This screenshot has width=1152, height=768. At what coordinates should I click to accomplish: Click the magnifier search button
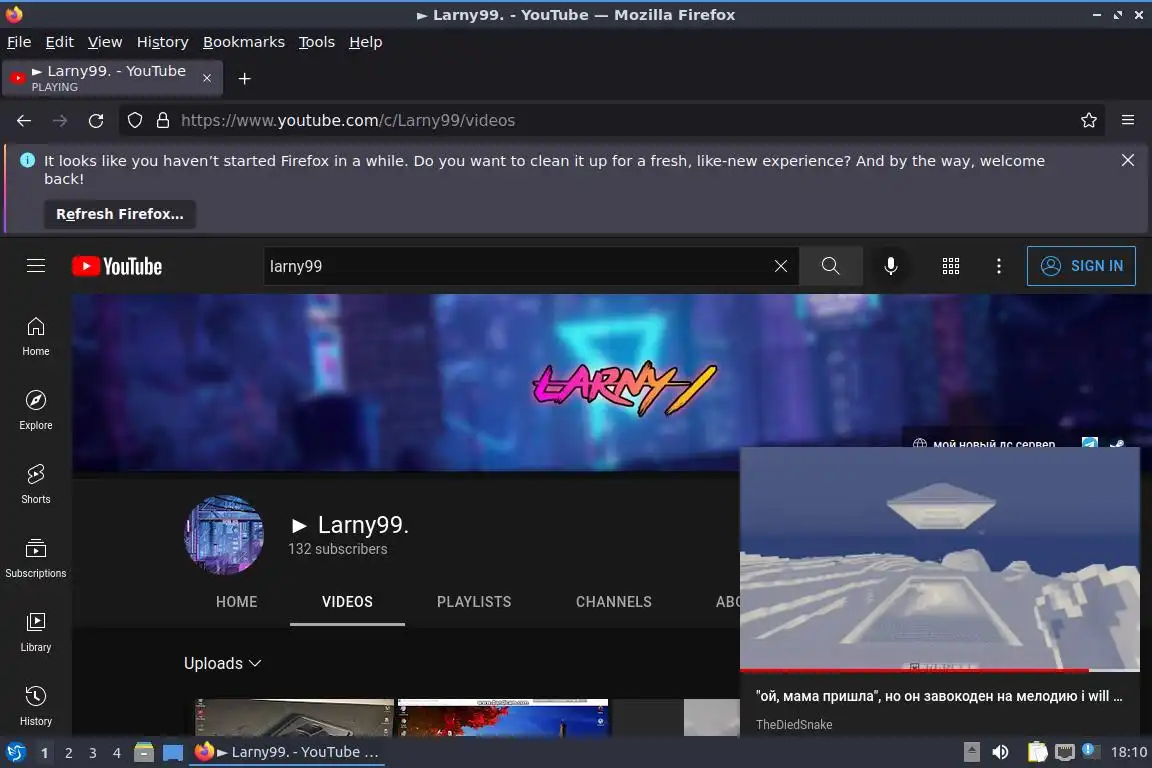pyautogui.click(x=830, y=266)
